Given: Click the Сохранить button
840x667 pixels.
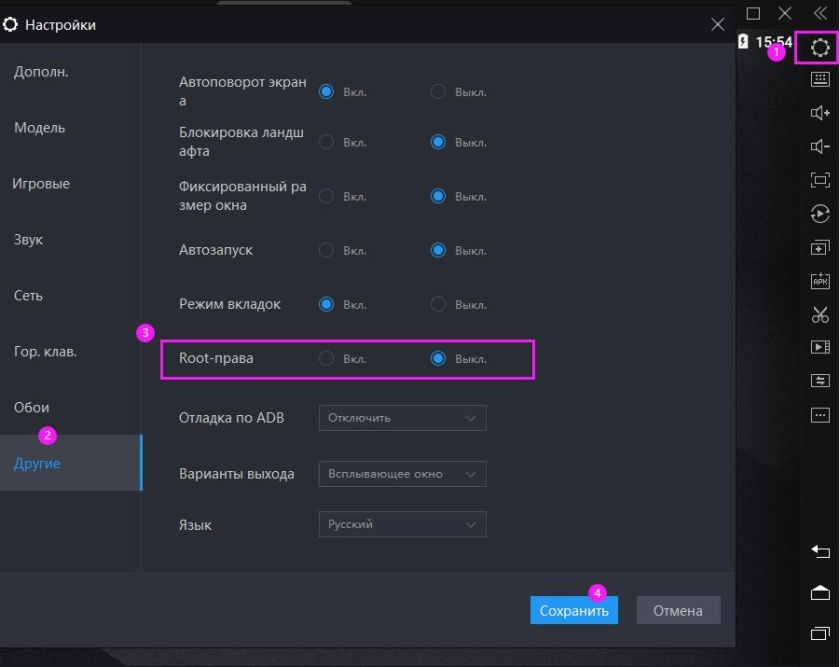Looking at the screenshot, I should [x=574, y=611].
